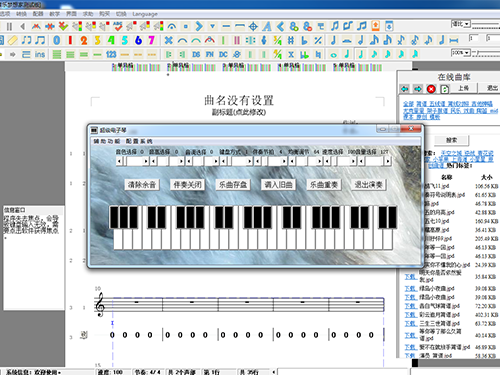
Task: Click the blue down-triangle icon in the top toolbar
Action: tap(212, 26)
